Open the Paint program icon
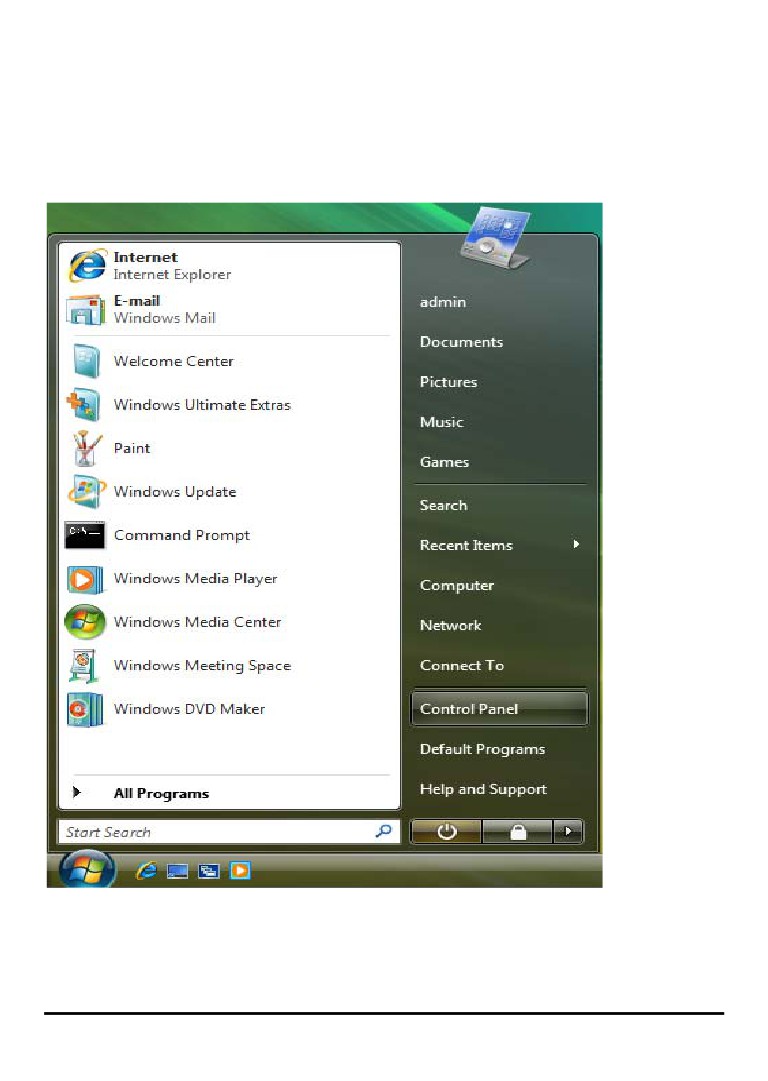Screen dimensions: 768x1081 point(86,448)
